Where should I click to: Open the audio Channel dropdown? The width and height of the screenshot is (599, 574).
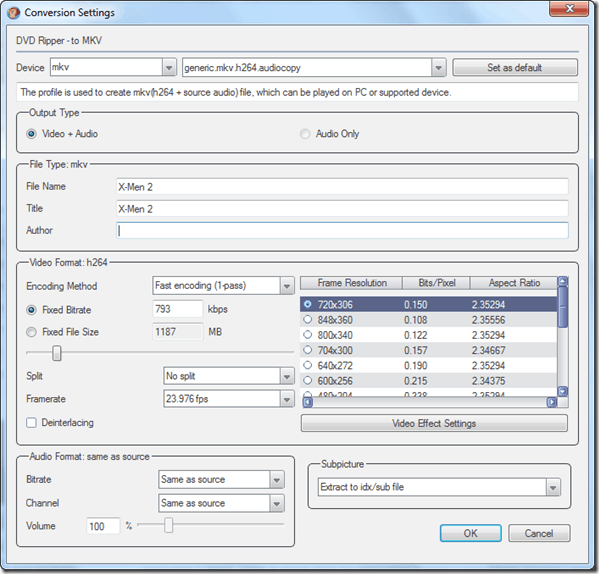tap(277, 503)
